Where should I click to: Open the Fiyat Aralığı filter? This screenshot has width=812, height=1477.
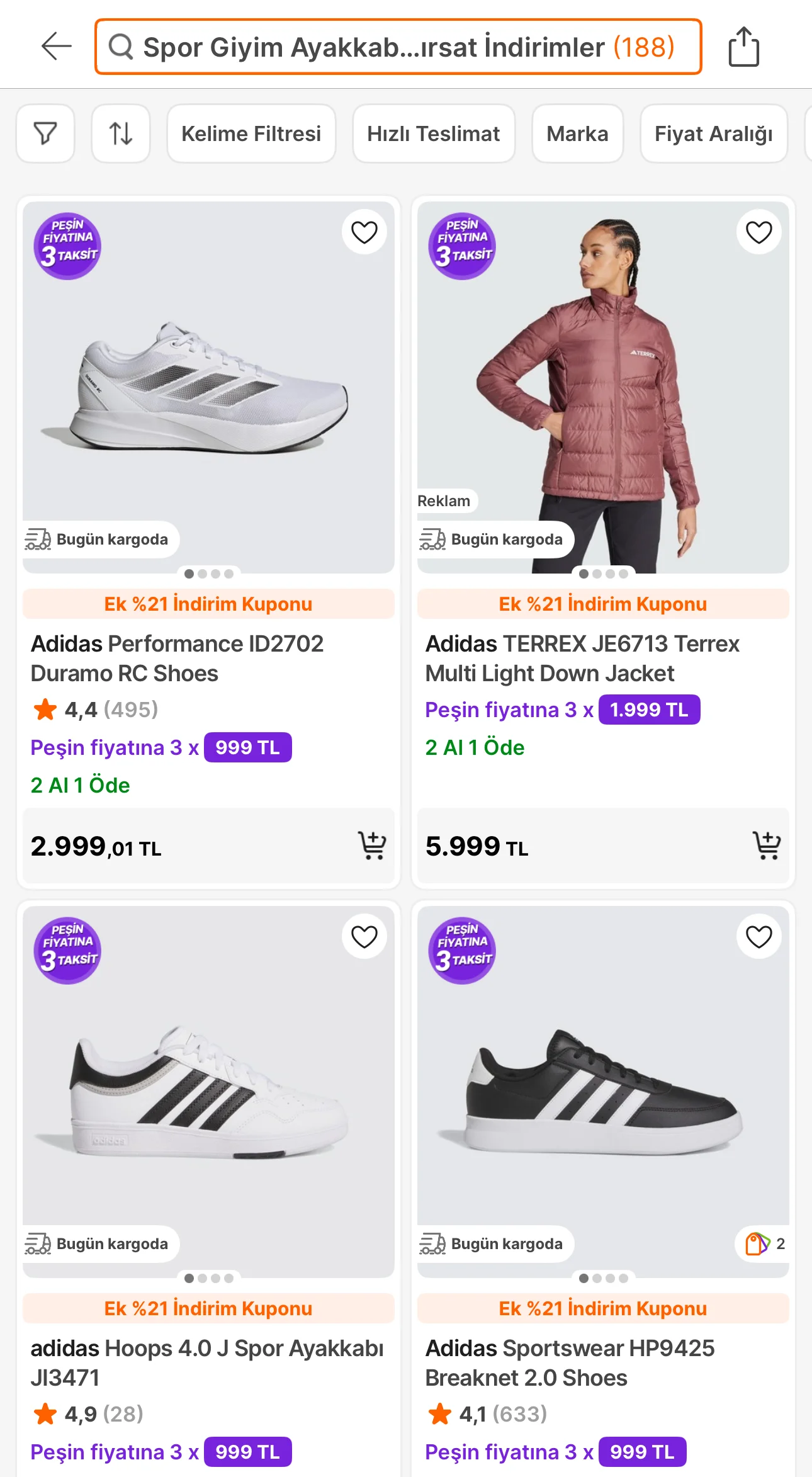713,133
